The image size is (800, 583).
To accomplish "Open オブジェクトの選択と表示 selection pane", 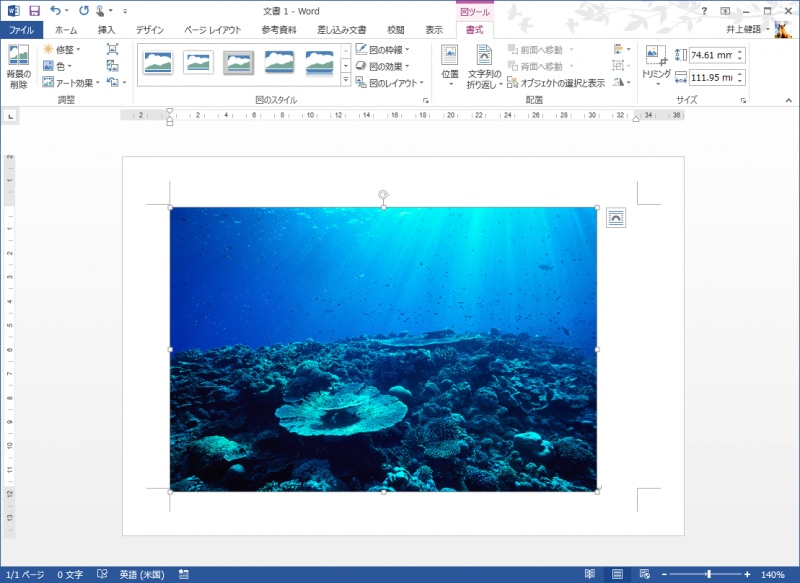I will pyautogui.click(x=556, y=83).
